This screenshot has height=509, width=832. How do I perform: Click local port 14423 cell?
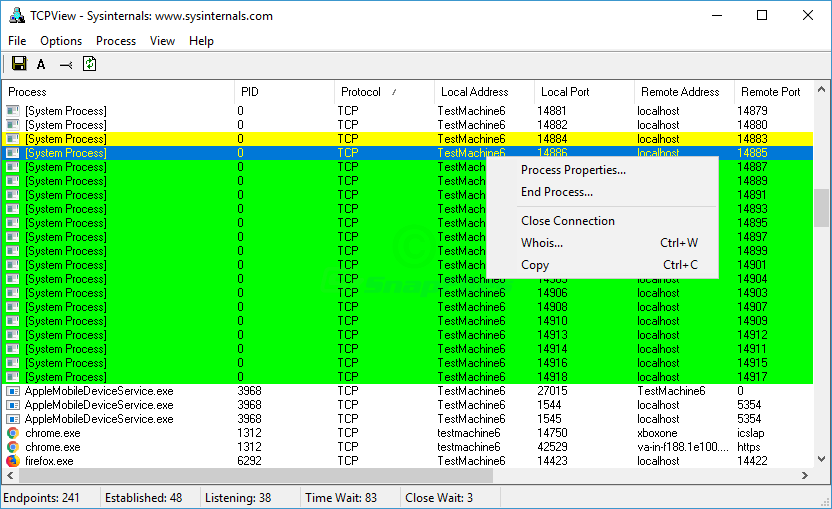click(x=552, y=461)
